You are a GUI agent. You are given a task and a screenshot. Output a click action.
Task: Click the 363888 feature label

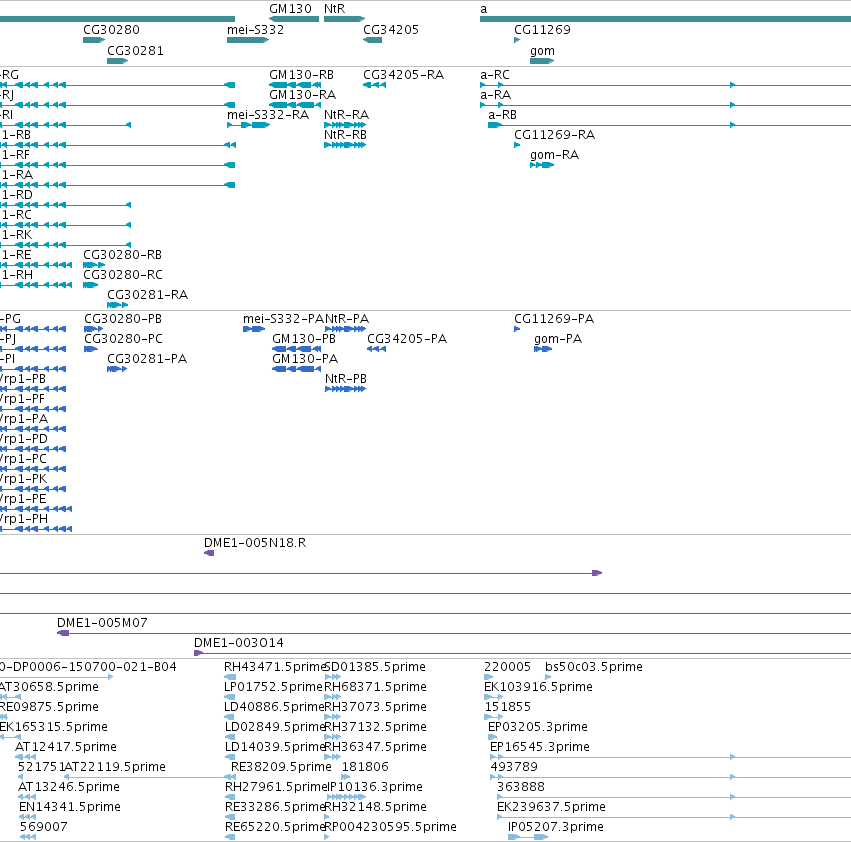(520, 787)
